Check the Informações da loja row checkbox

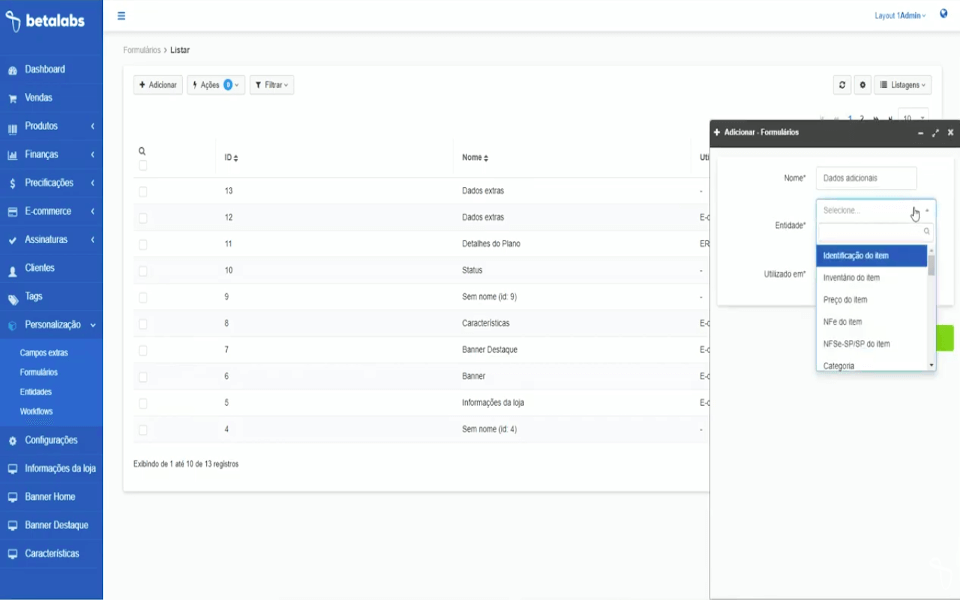[x=143, y=403]
